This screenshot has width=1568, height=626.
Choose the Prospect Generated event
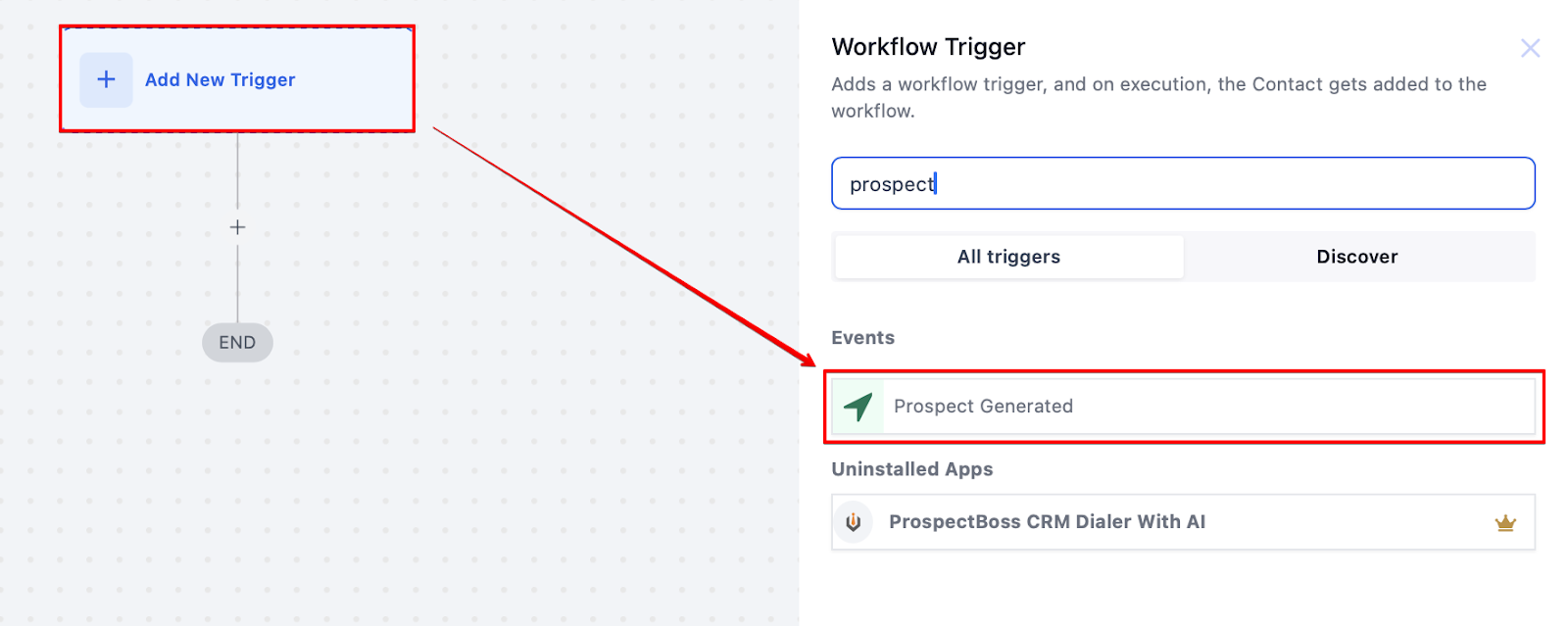coord(1183,407)
